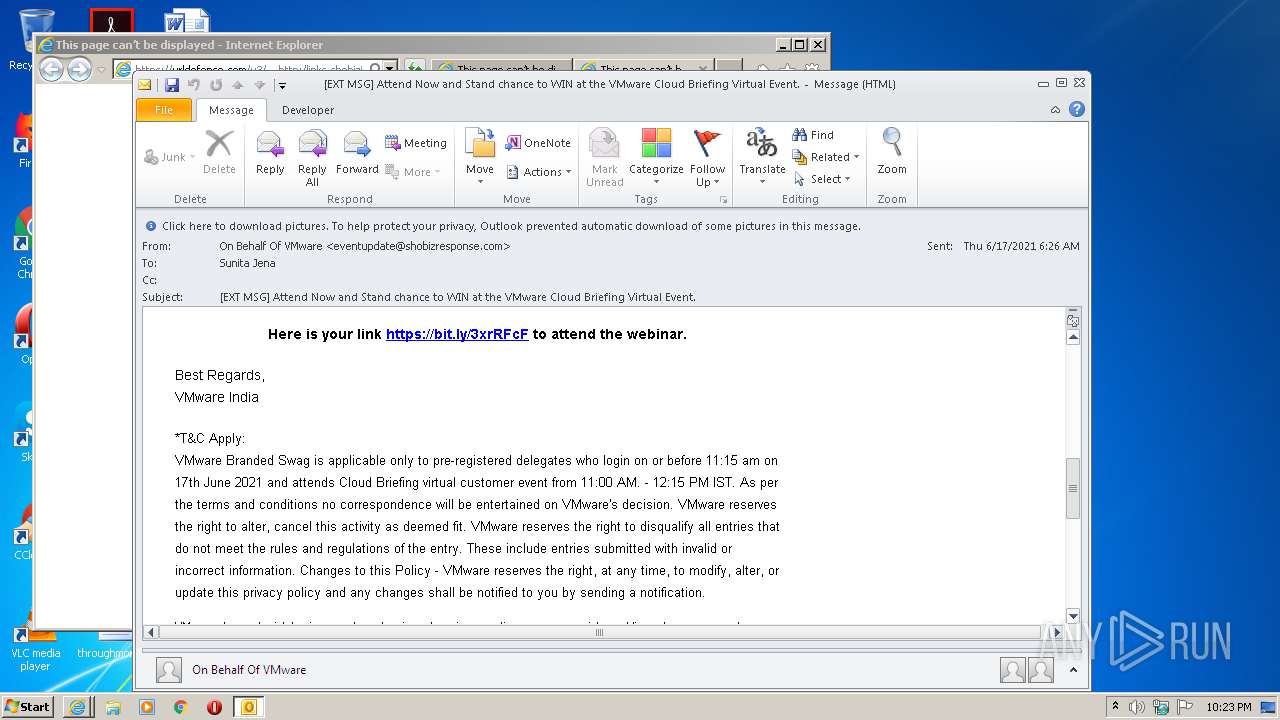Open the Select dropdown
The width and height of the screenshot is (1280, 720).
click(x=822, y=179)
